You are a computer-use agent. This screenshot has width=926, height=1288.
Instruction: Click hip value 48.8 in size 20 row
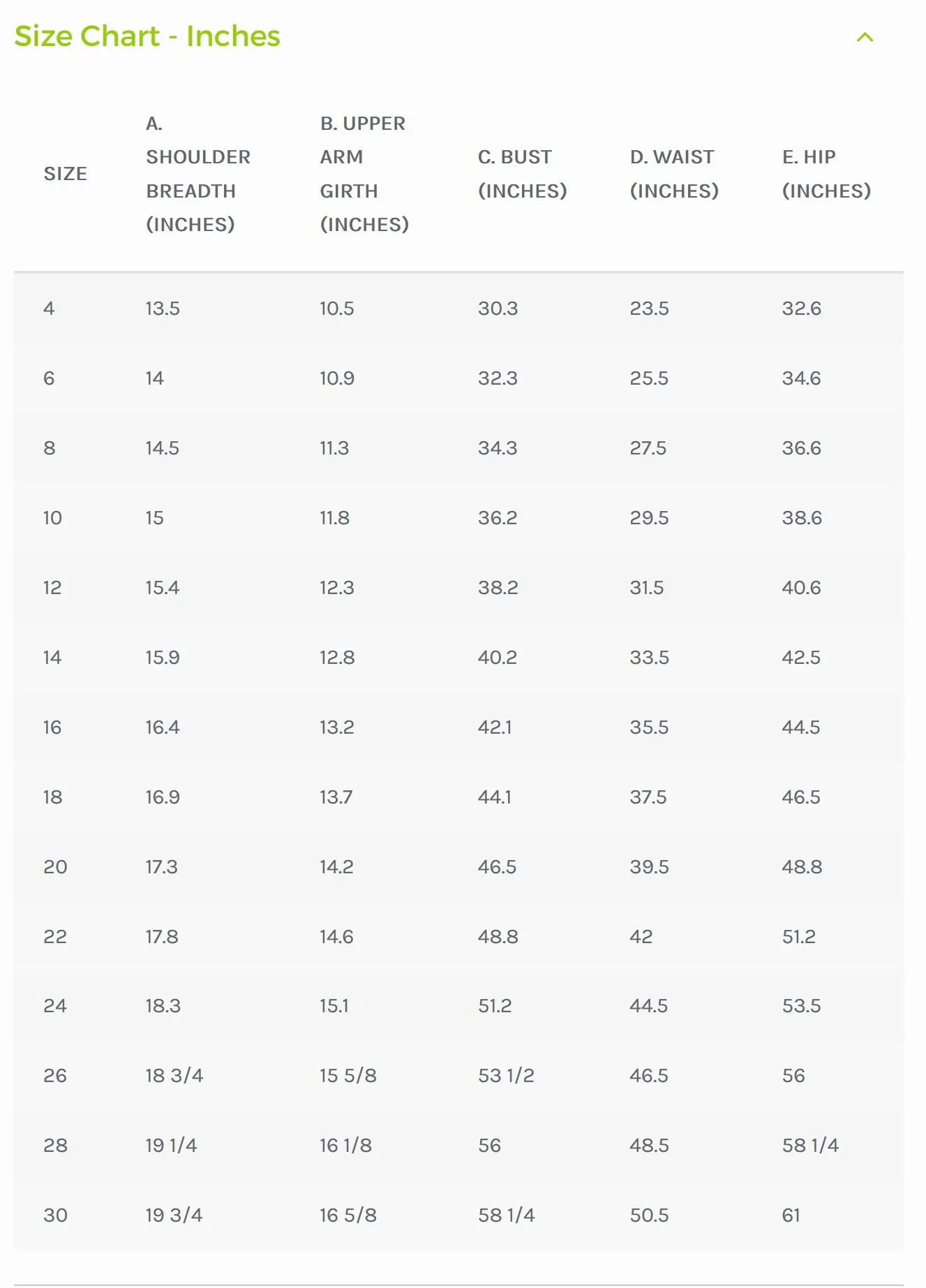point(802,867)
